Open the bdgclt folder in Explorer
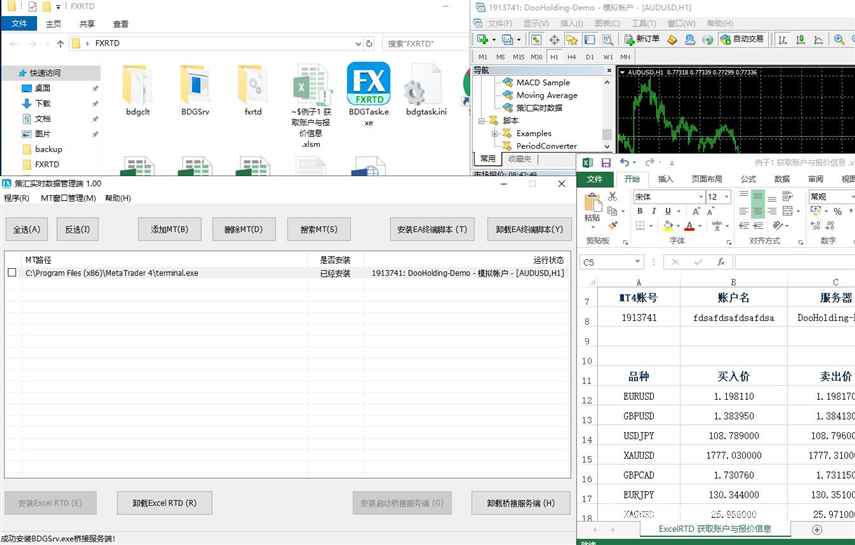This screenshot has height=545, width=855. (x=137, y=91)
